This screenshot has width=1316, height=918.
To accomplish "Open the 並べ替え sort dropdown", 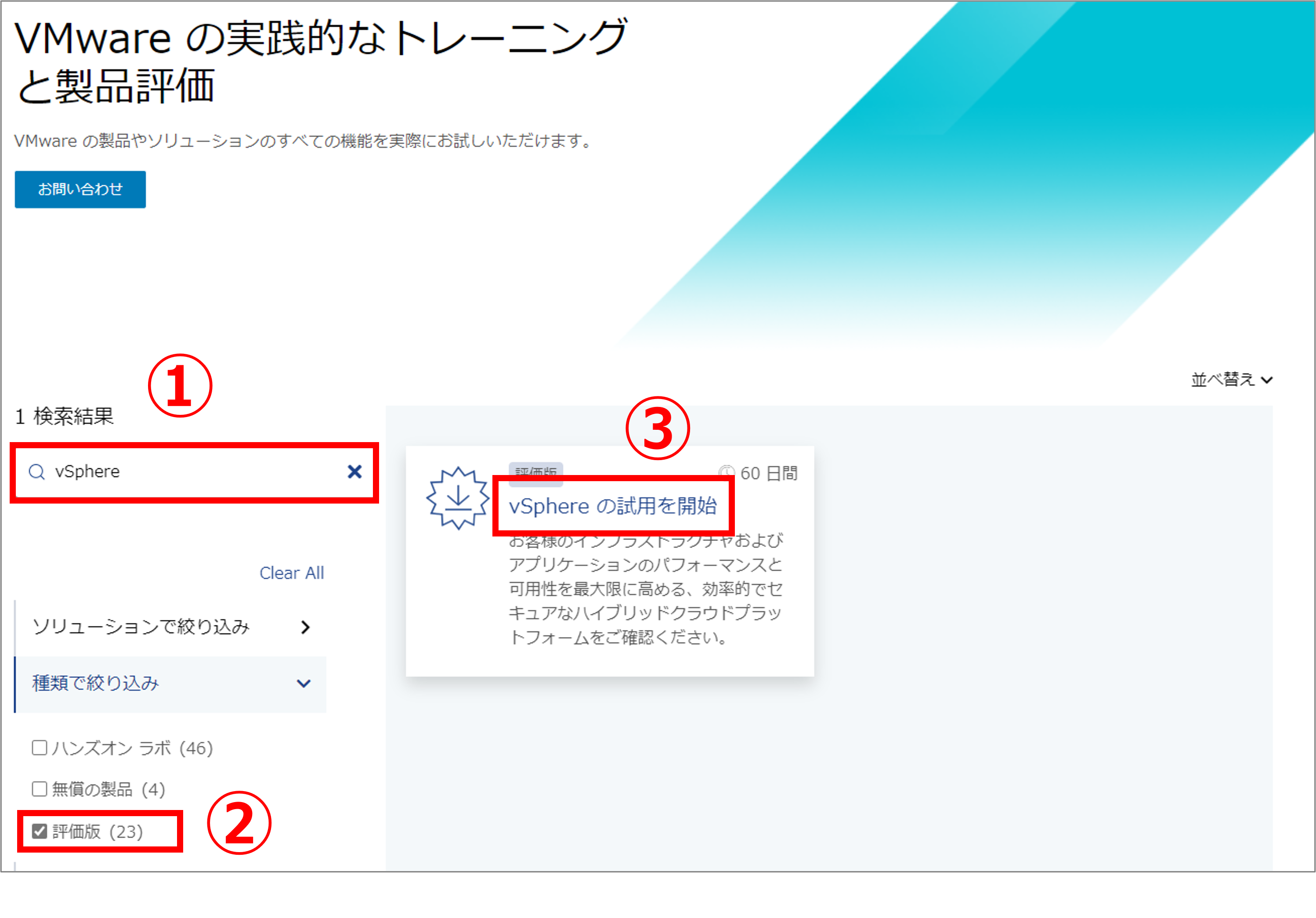I will point(1232,379).
